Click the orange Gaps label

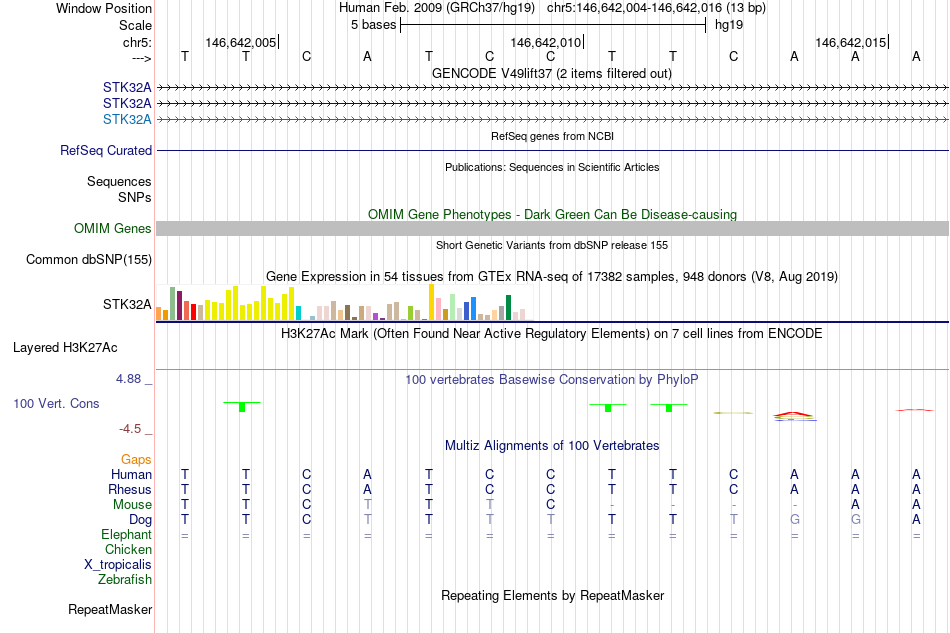click(x=136, y=460)
